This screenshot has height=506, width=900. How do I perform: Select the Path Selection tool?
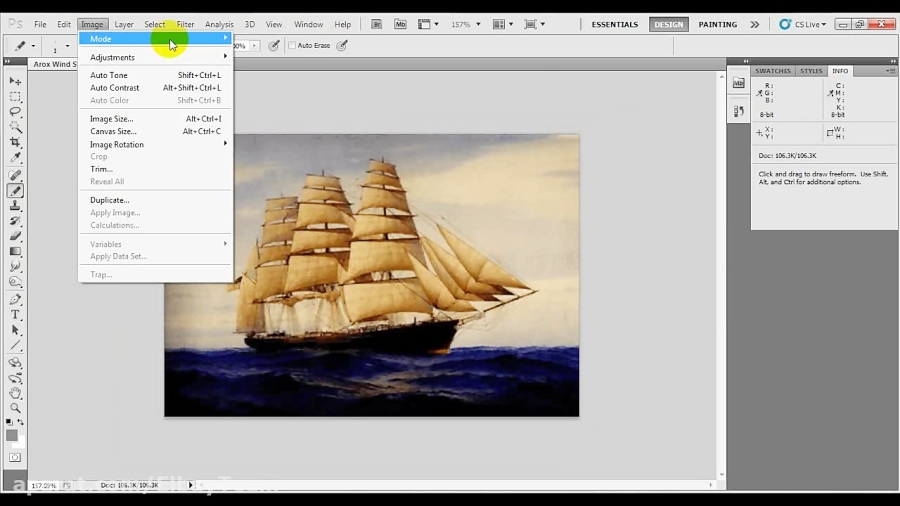(x=15, y=330)
